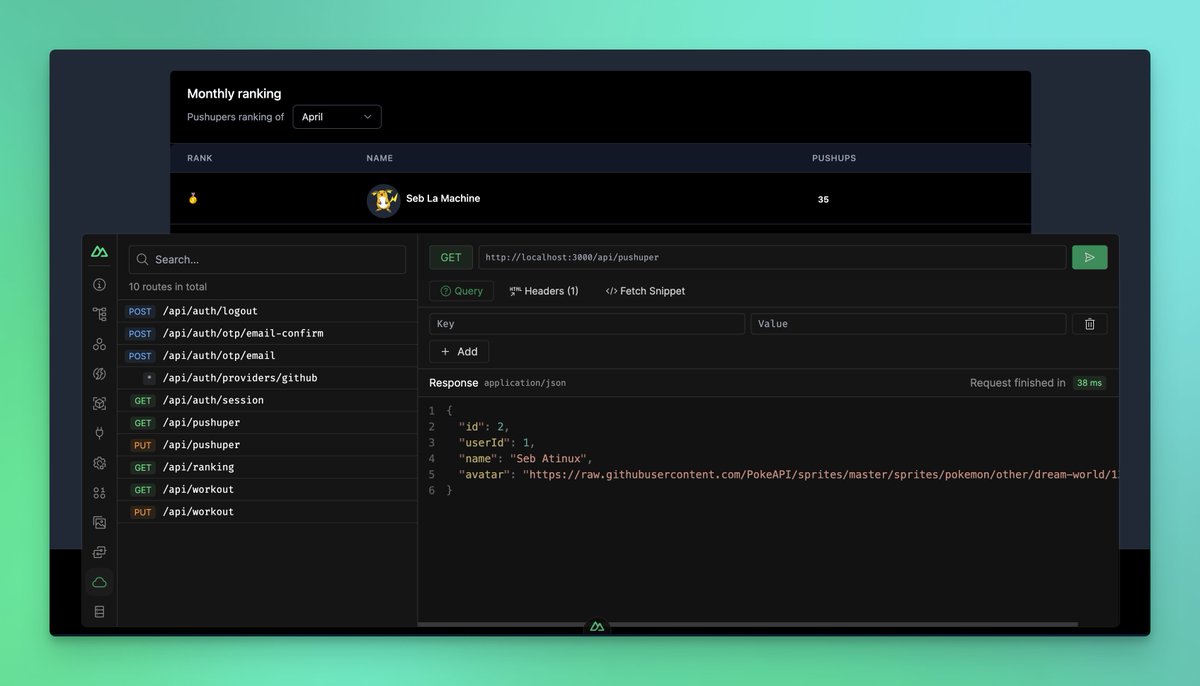The image size is (1200, 686).
Task: Open the Components tab (three-nodes icon)
Action: [99, 344]
